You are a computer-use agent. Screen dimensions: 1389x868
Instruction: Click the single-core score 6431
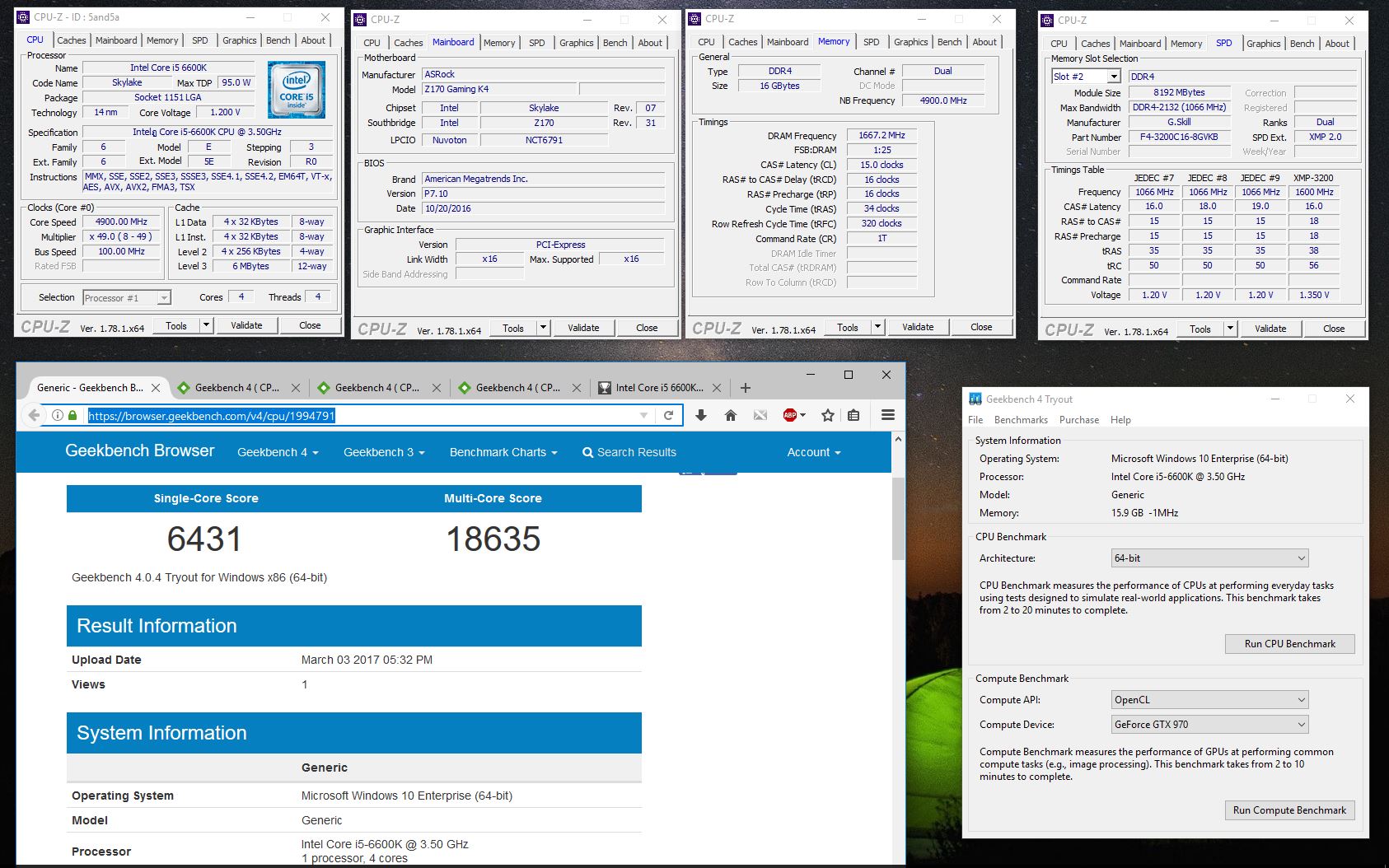204,539
